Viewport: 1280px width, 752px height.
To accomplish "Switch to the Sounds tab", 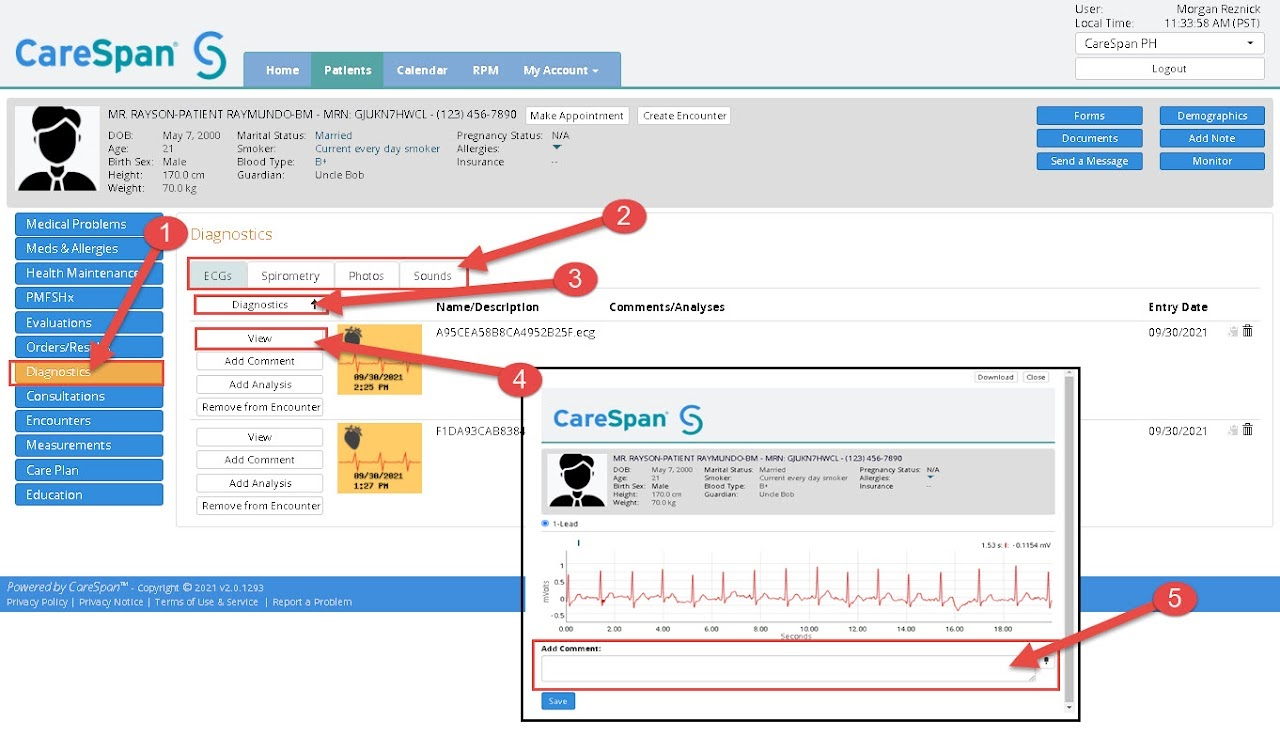I will pyautogui.click(x=432, y=276).
